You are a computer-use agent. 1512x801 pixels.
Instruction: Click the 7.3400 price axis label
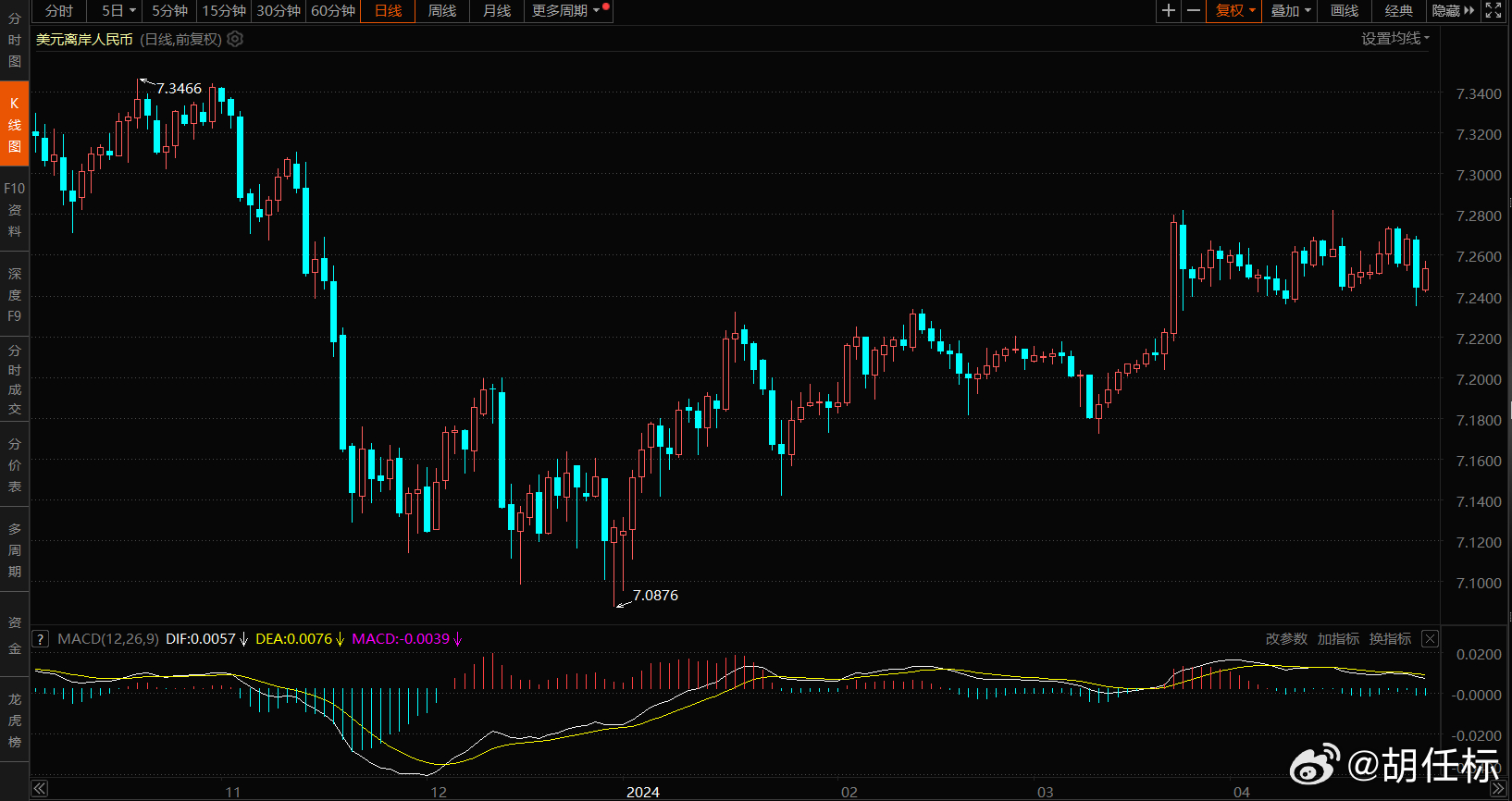pyautogui.click(x=1479, y=93)
